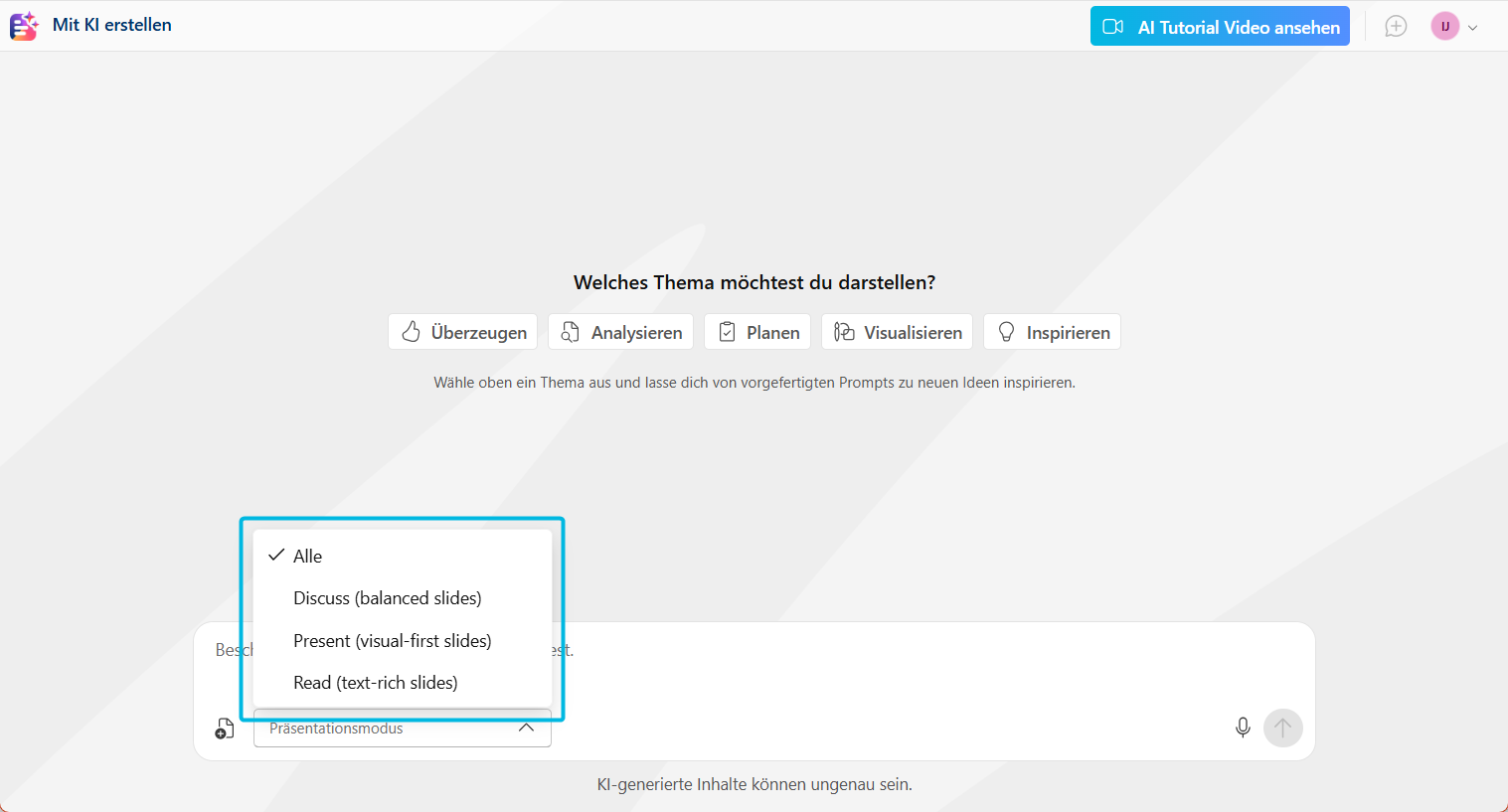
Task: Click the send arrow button
Action: [1283, 728]
